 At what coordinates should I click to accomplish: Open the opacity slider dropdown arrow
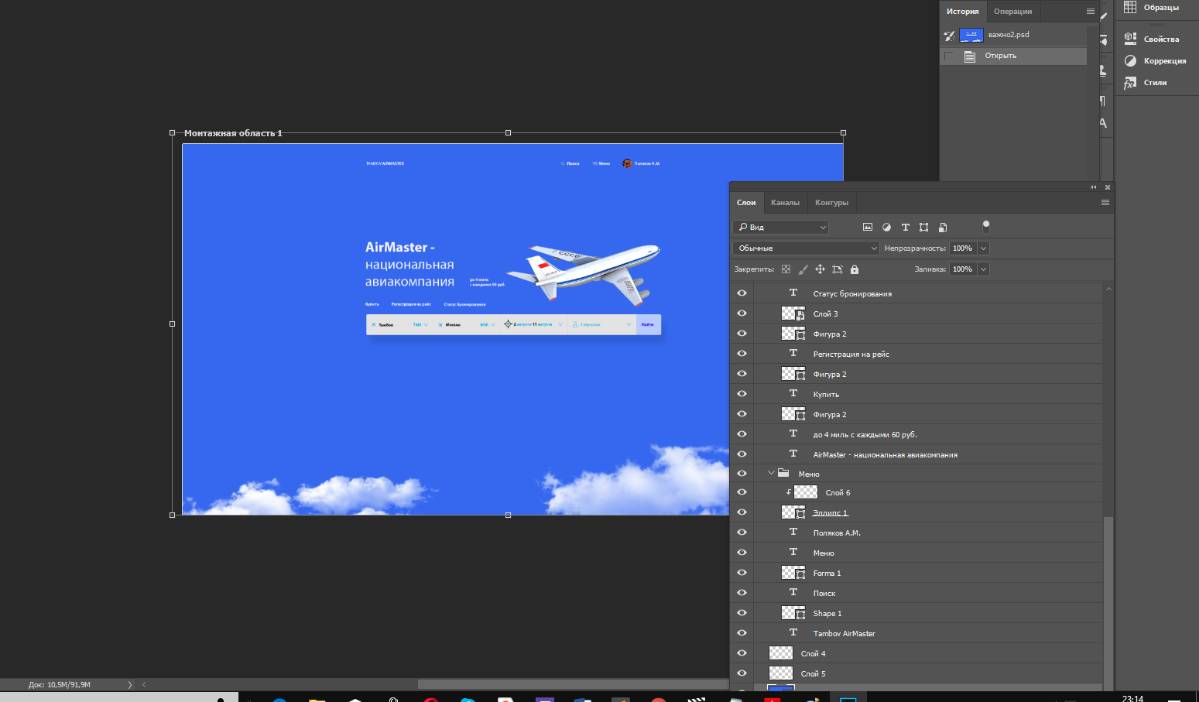(984, 248)
